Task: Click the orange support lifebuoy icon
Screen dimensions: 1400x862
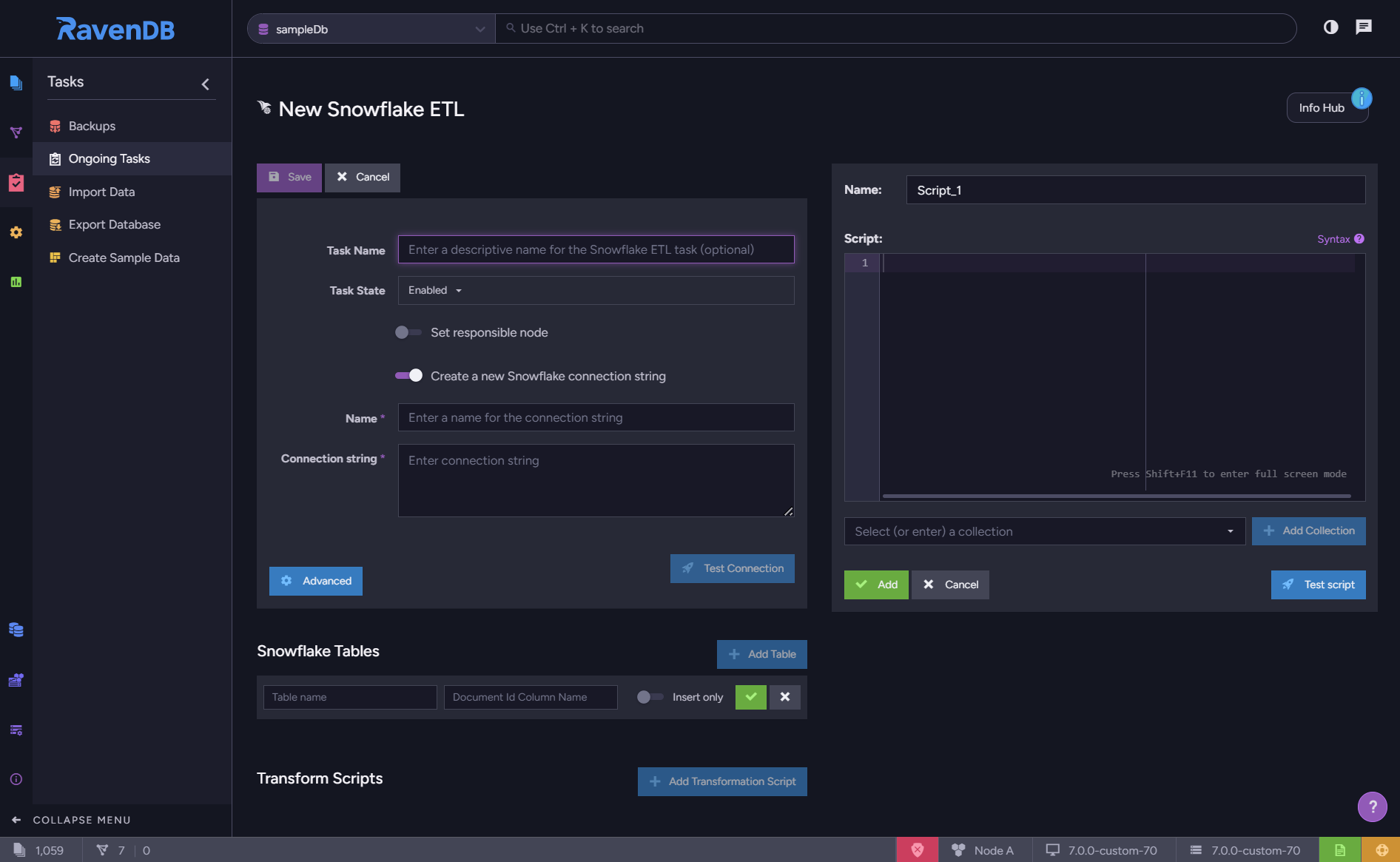Action: point(1381,850)
